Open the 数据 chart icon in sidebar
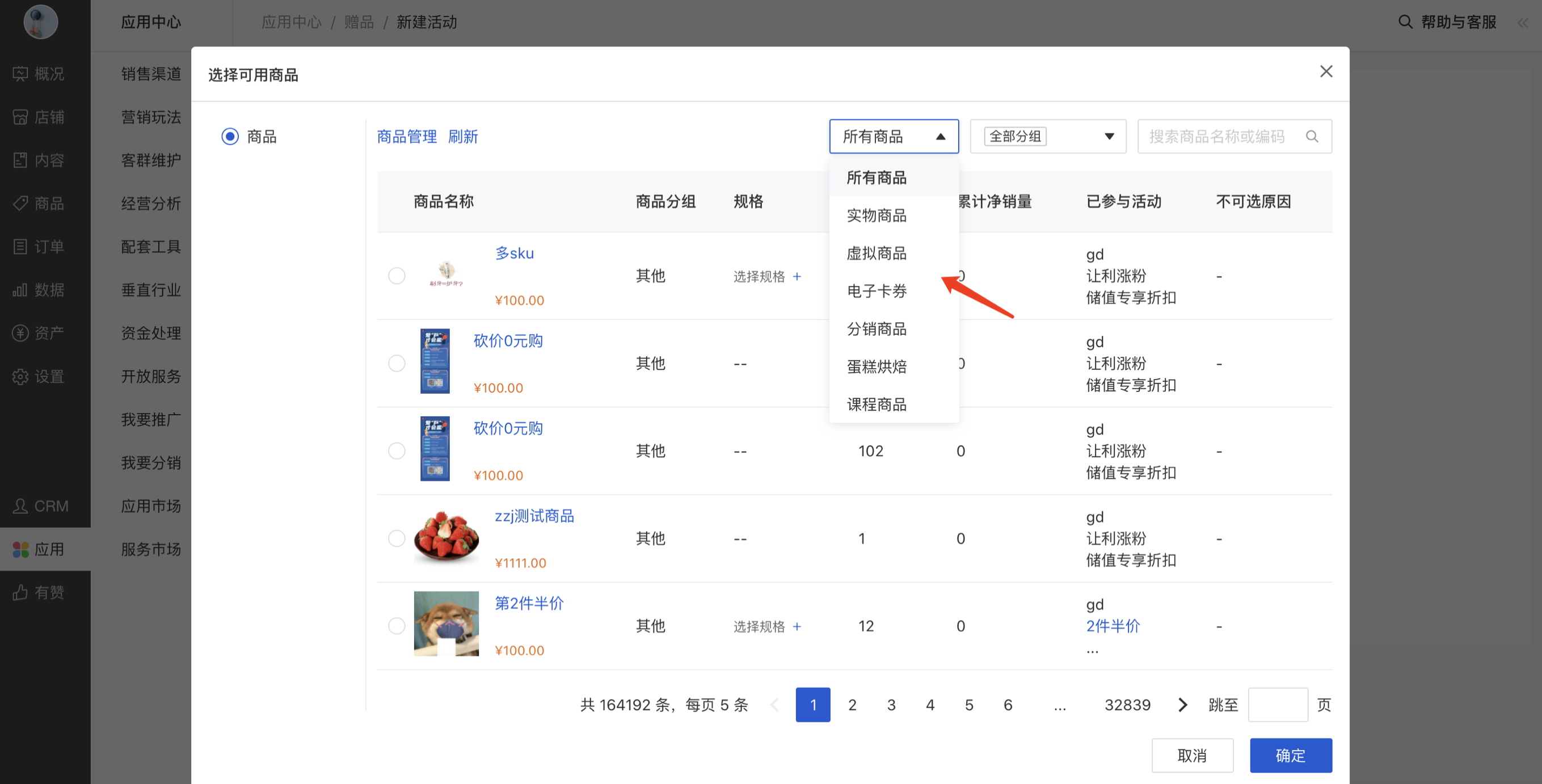Screen dimensions: 1542x784 click(20, 290)
